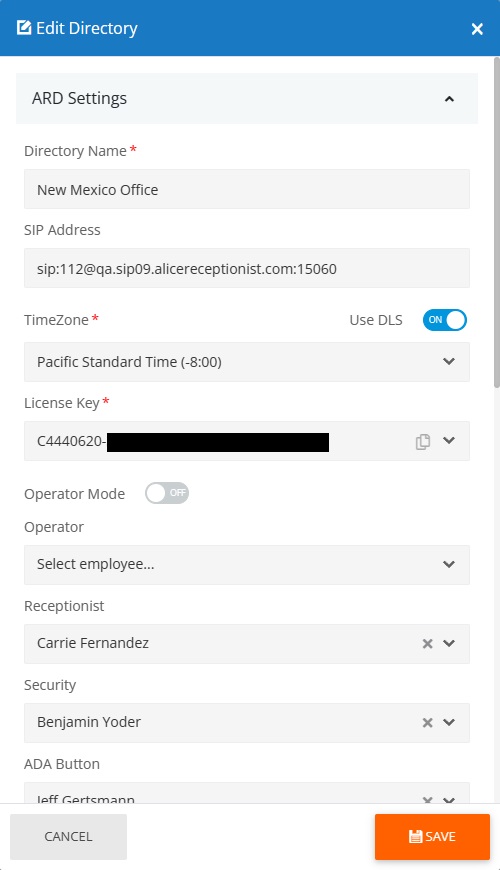Image resolution: width=500 pixels, height=870 pixels.
Task: Click the SIP Address field
Action: pos(247,268)
